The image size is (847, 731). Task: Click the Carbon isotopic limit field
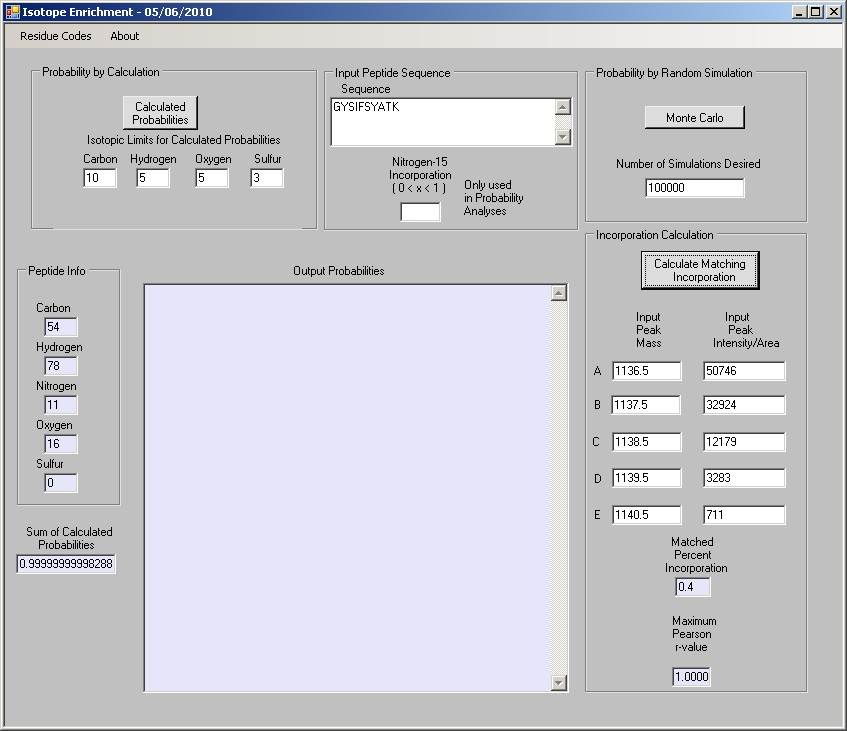click(100, 178)
